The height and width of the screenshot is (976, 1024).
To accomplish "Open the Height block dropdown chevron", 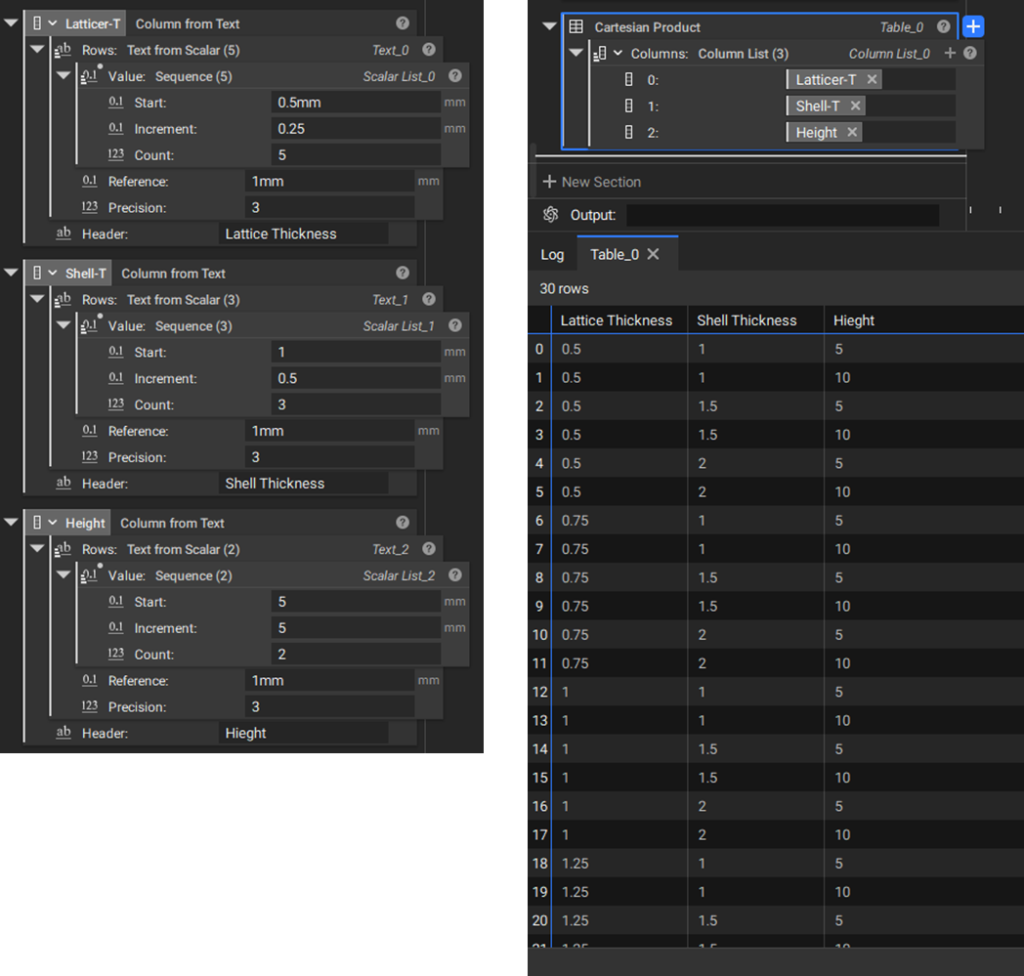I will click(x=52, y=523).
